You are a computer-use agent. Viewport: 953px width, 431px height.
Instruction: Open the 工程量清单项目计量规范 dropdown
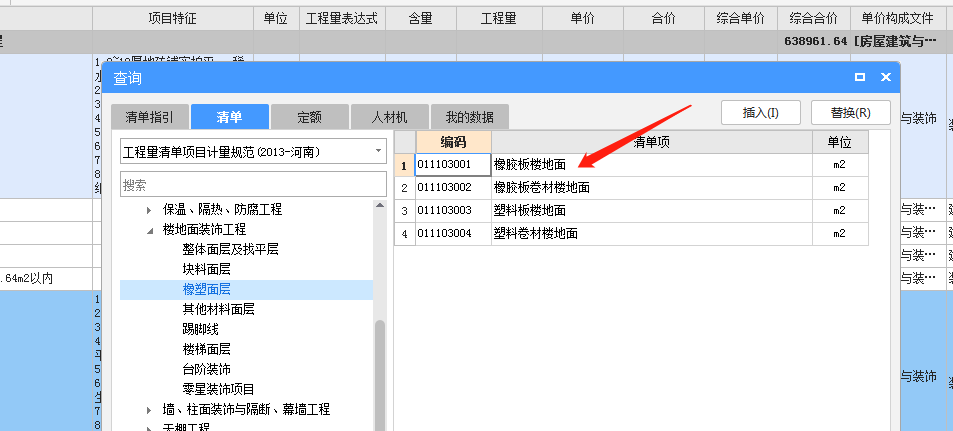253,151
